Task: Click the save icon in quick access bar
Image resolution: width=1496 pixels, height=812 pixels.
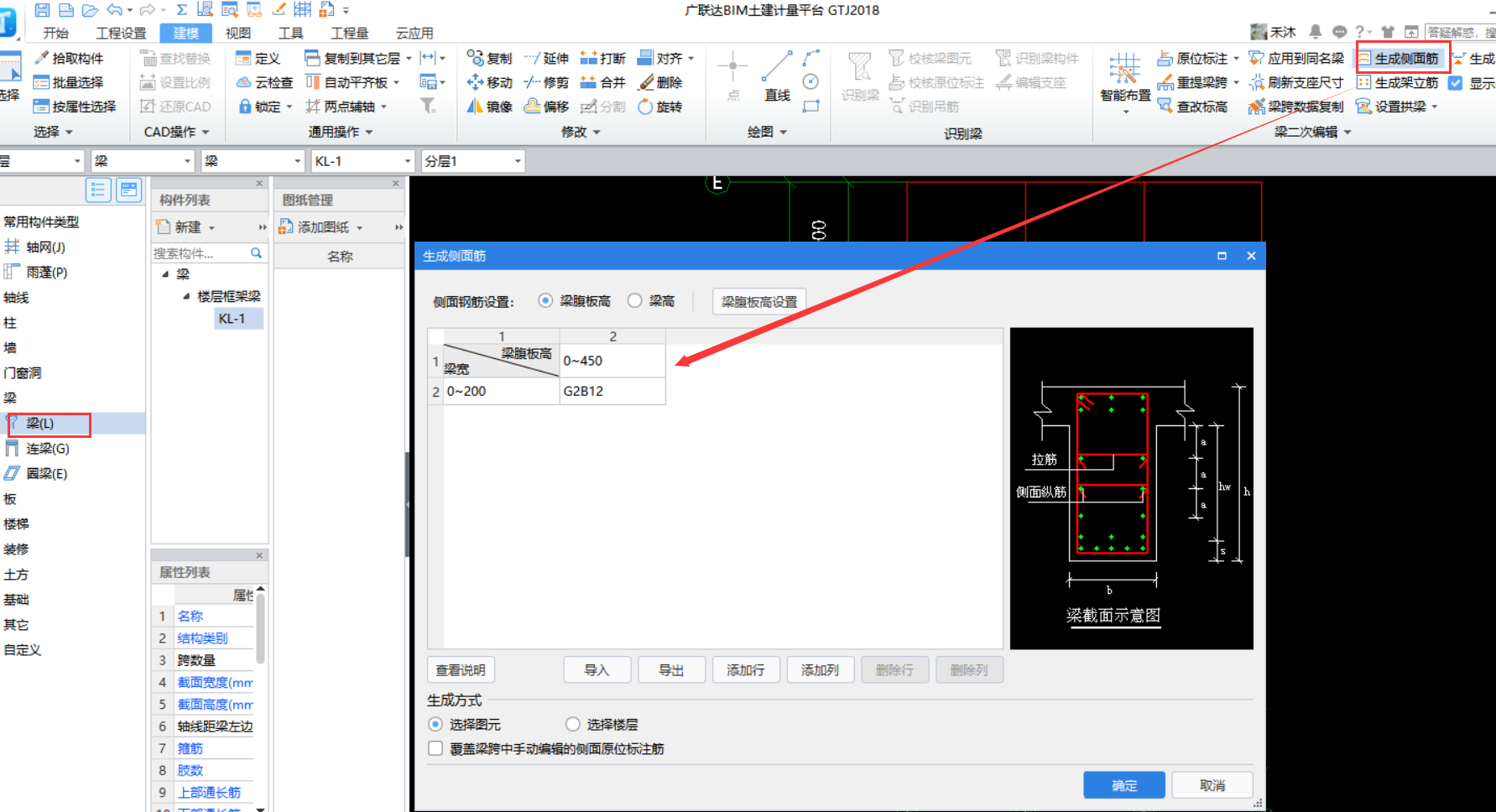Action: pyautogui.click(x=42, y=10)
